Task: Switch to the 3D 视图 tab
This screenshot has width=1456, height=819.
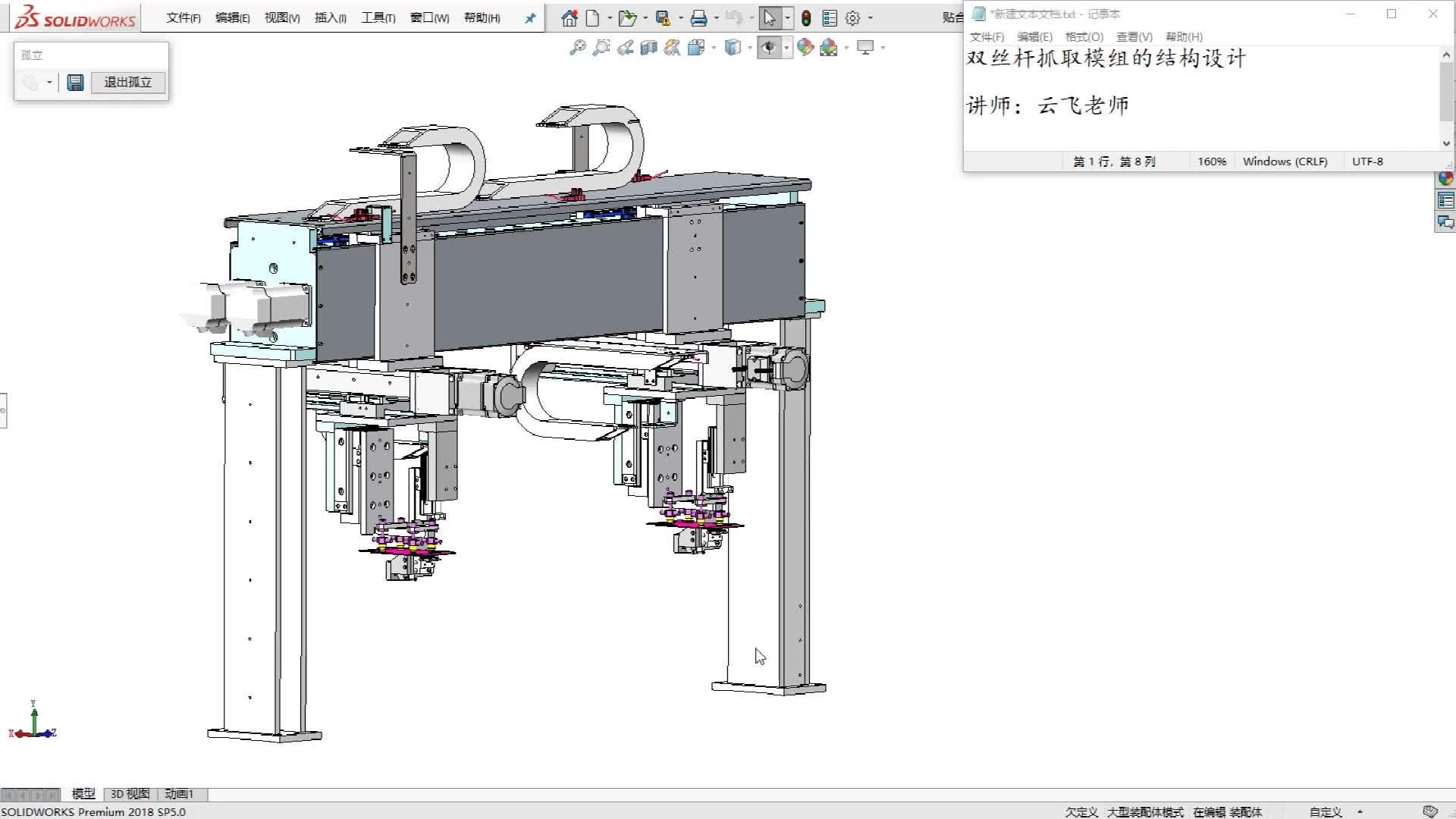Action: [x=130, y=794]
